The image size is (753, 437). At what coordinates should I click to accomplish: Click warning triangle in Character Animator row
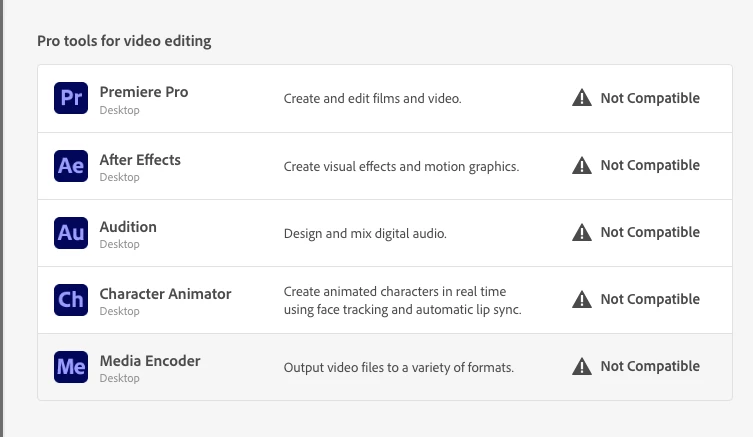click(x=582, y=299)
